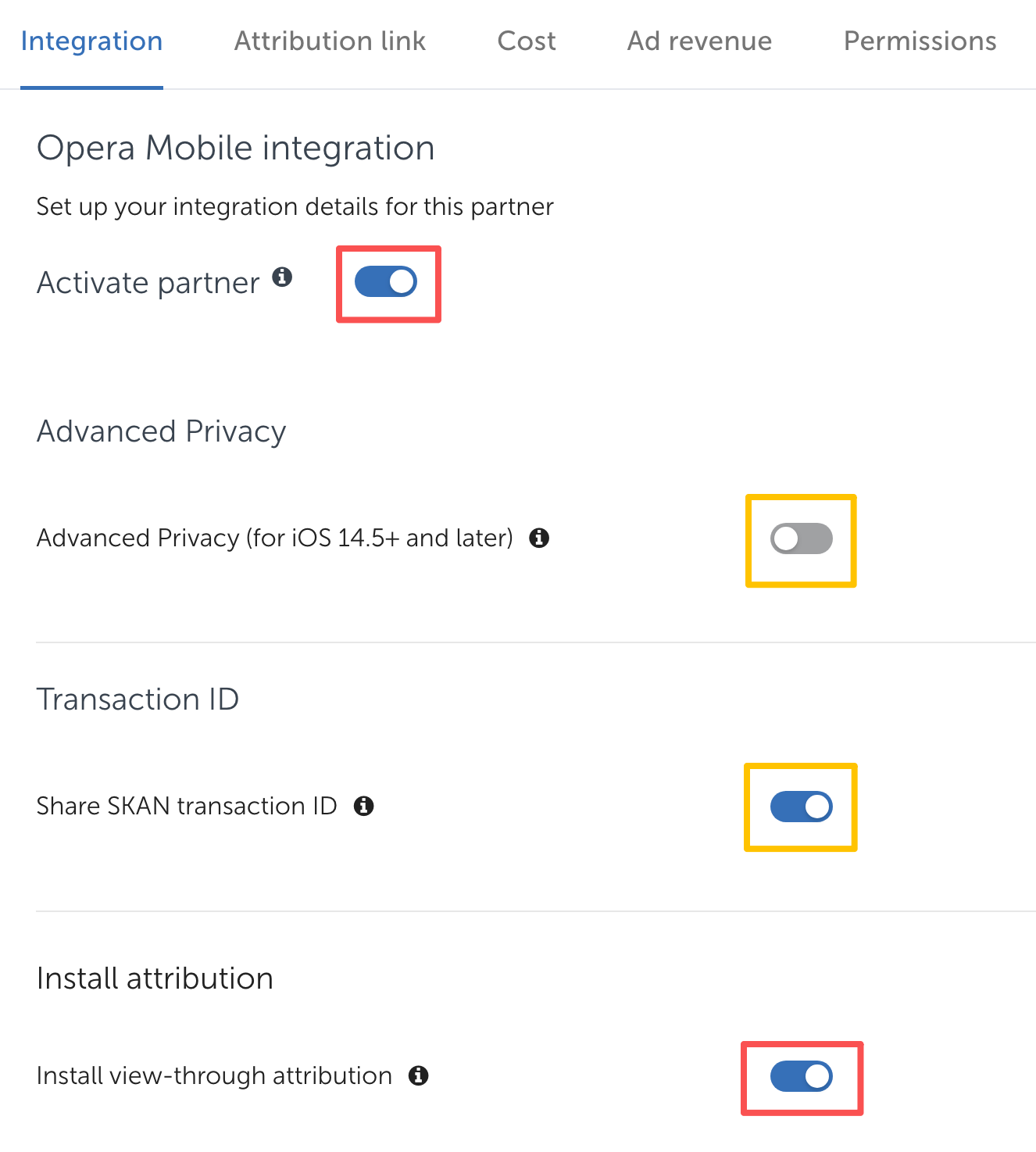Open the Cost tab

click(x=527, y=41)
